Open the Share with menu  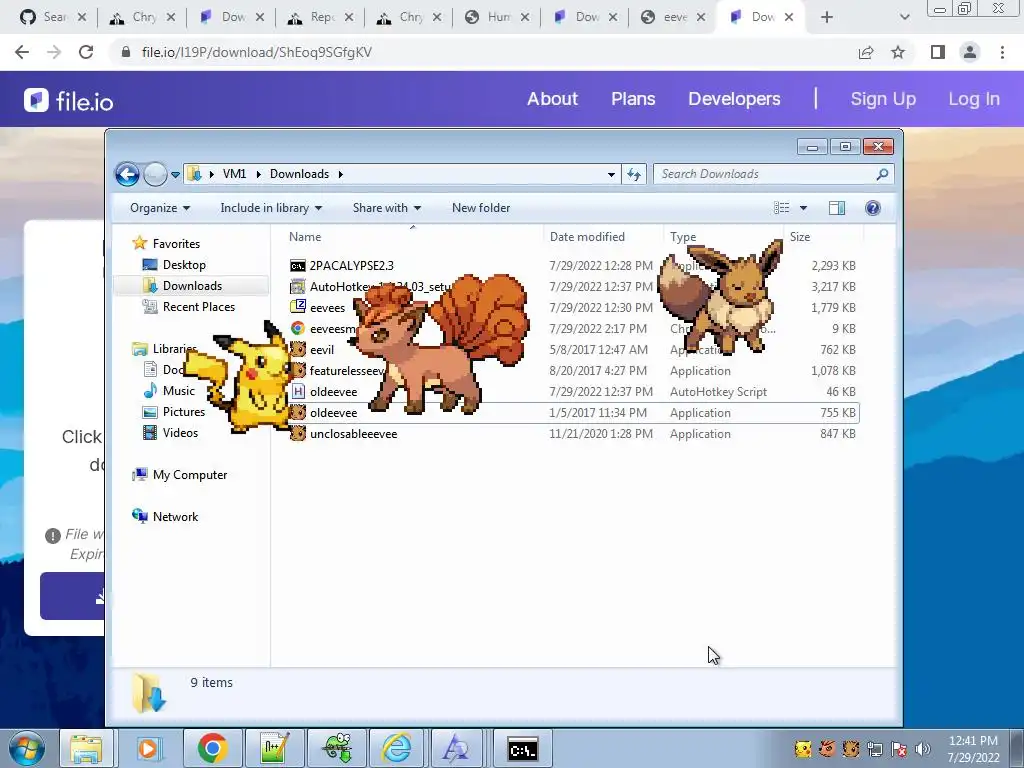click(387, 208)
